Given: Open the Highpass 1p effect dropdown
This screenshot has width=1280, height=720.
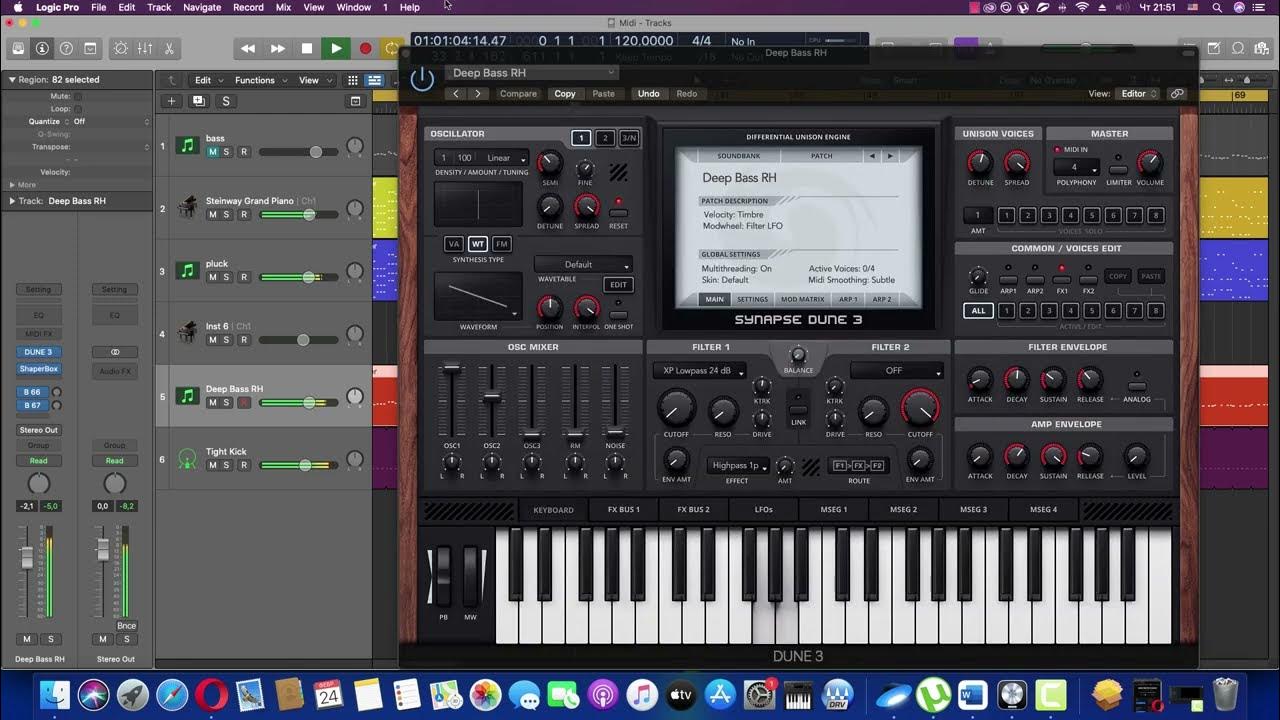Looking at the screenshot, I should point(738,466).
